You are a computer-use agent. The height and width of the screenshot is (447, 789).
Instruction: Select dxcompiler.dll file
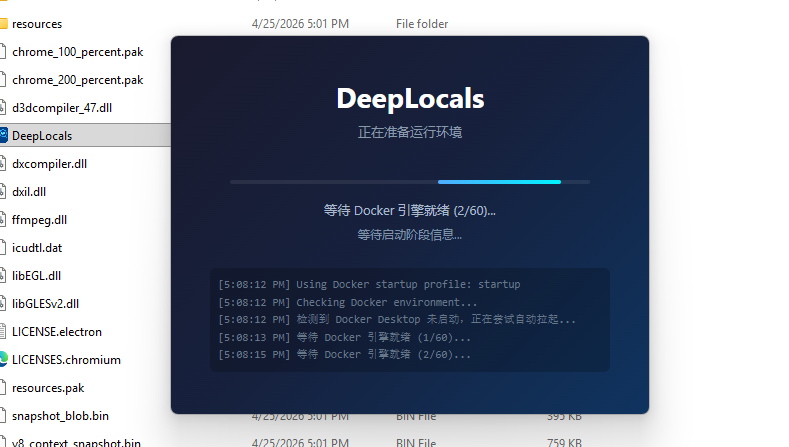(x=49, y=164)
